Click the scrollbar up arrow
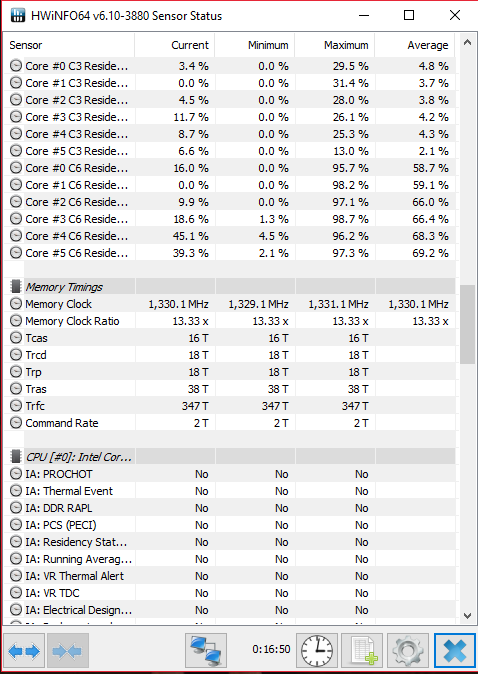The width and height of the screenshot is (478, 674). coord(467,42)
